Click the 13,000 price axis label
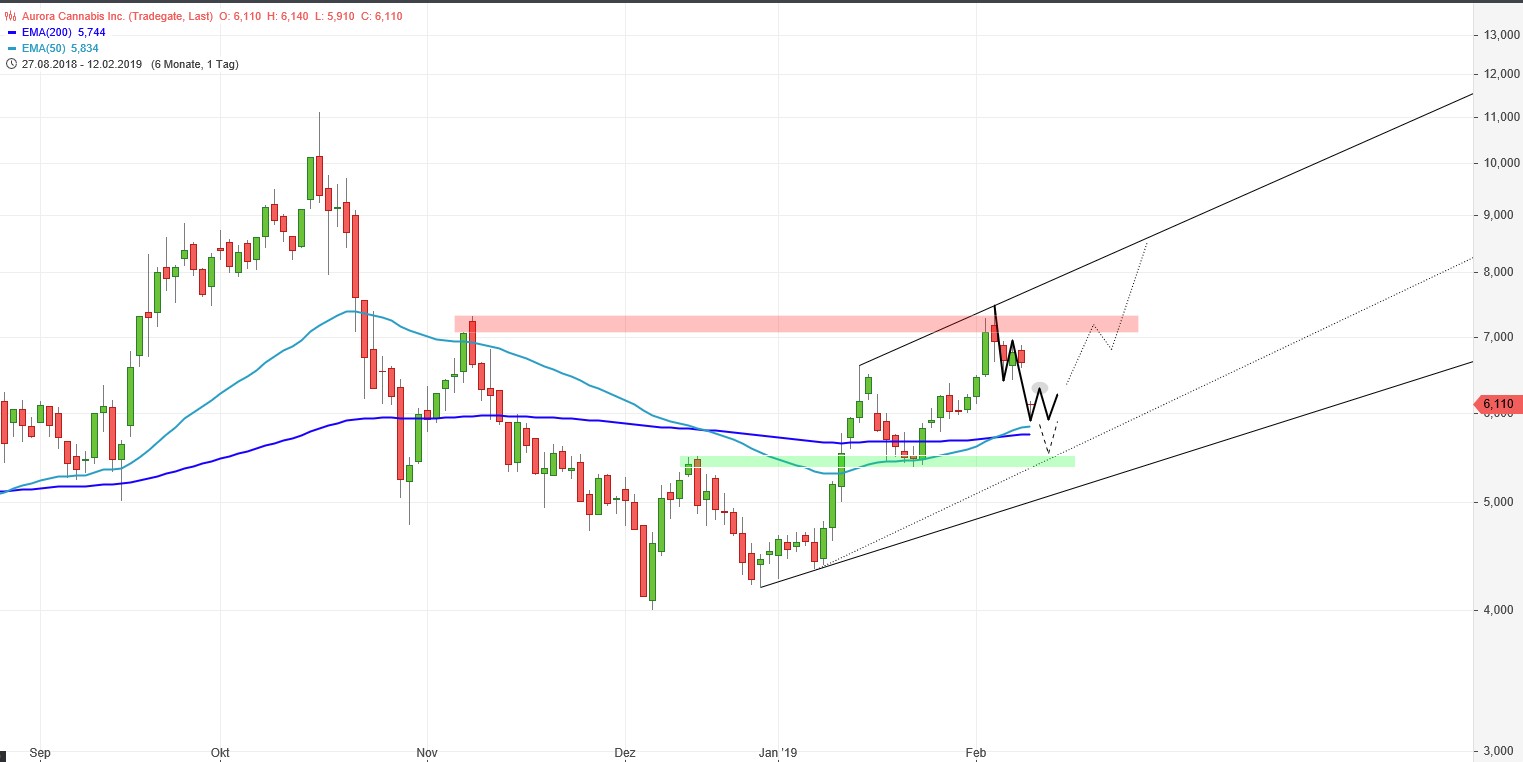Image resolution: width=1523 pixels, height=762 pixels. tap(1501, 35)
